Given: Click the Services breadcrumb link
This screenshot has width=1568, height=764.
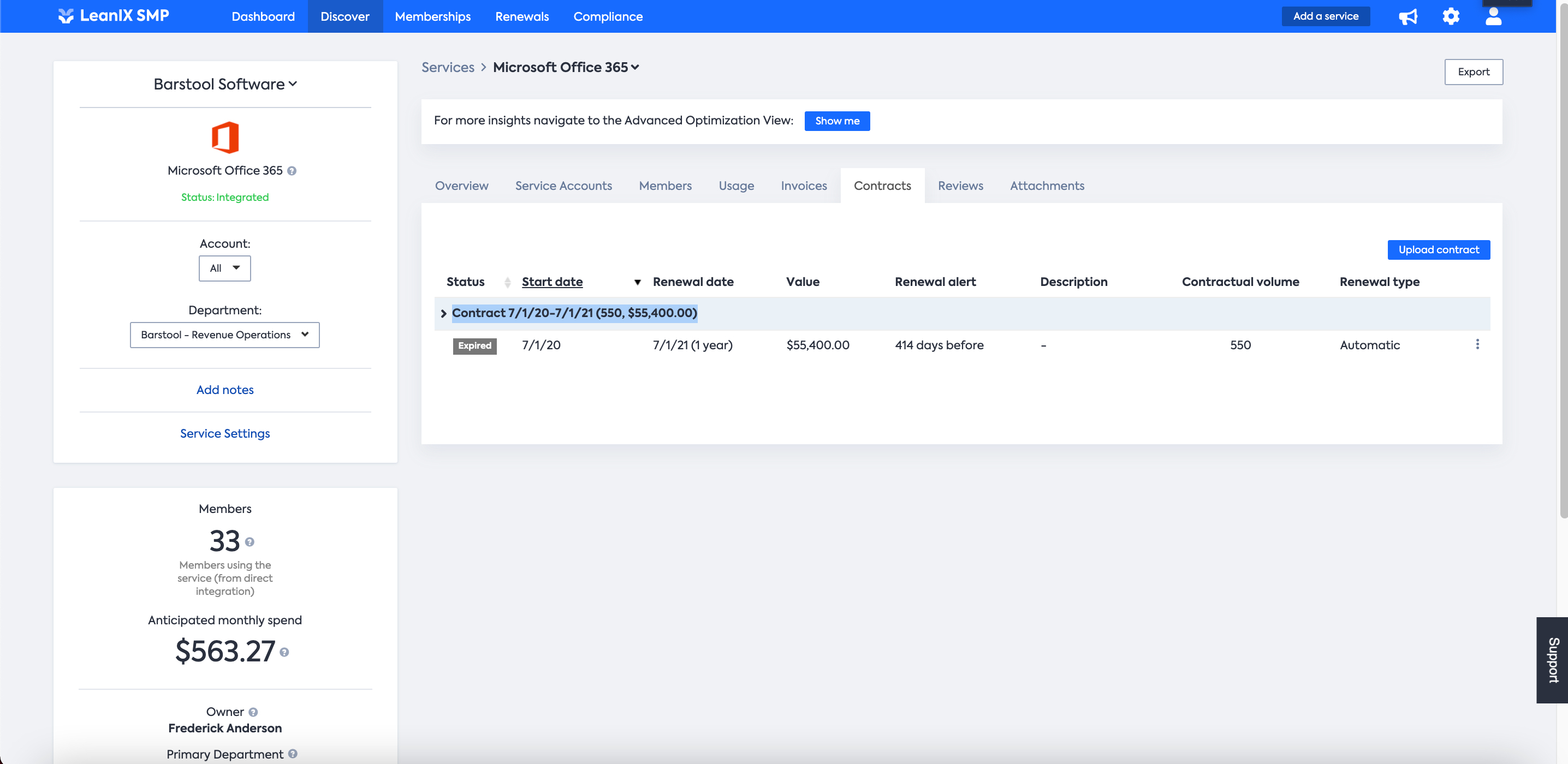Looking at the screenshot, I should click(x=447, y=68).
